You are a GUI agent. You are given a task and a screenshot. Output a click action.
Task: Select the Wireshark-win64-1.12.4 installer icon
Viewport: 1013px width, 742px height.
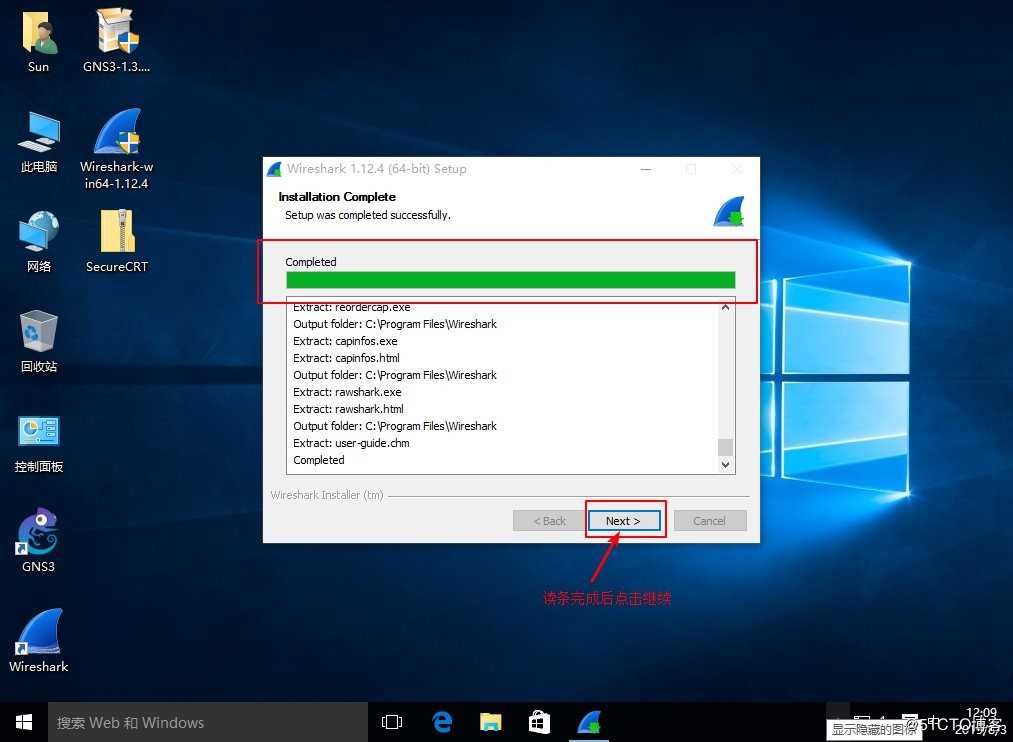(x=116, y=149)
